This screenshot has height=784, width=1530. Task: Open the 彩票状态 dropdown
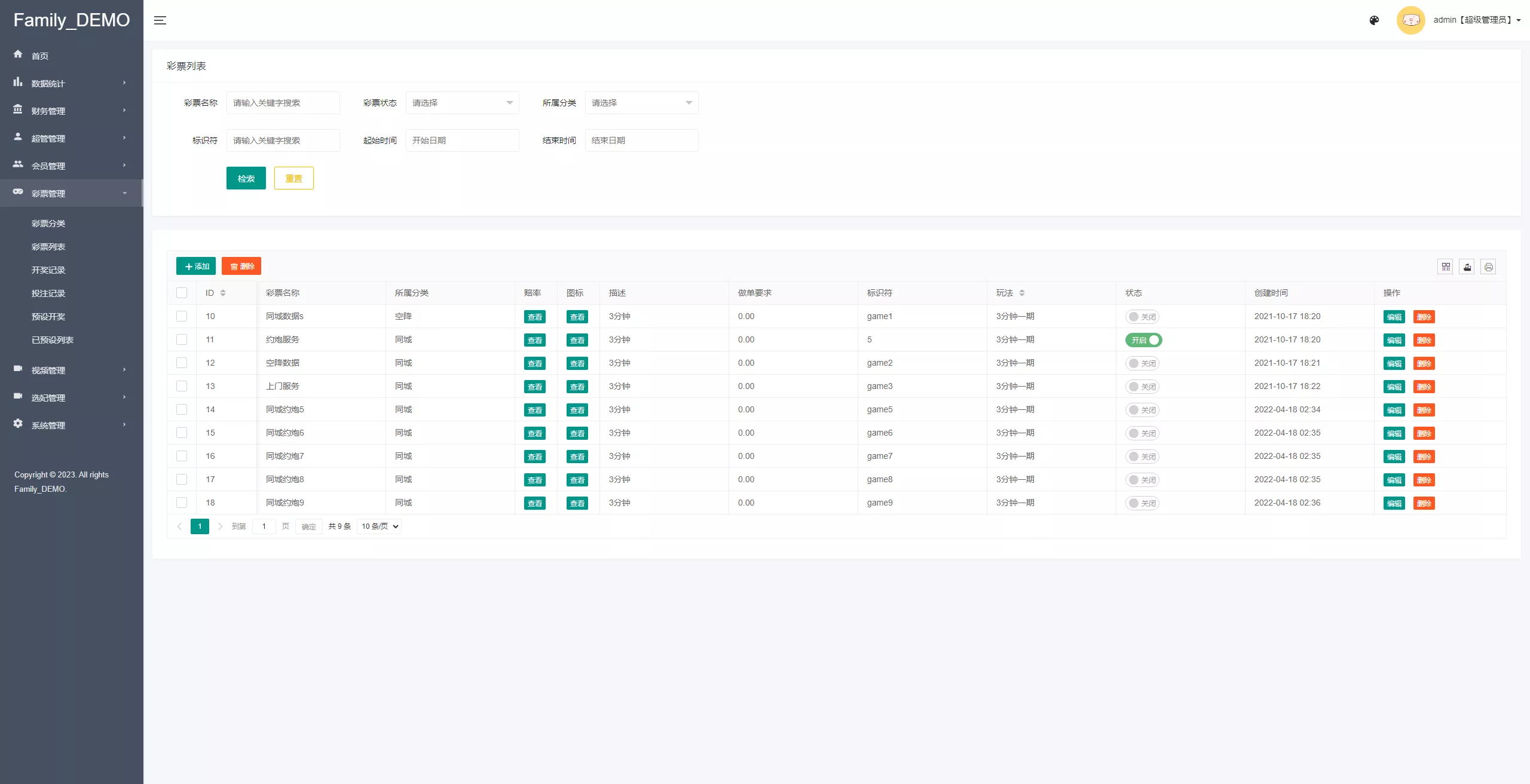coord(462,103)
